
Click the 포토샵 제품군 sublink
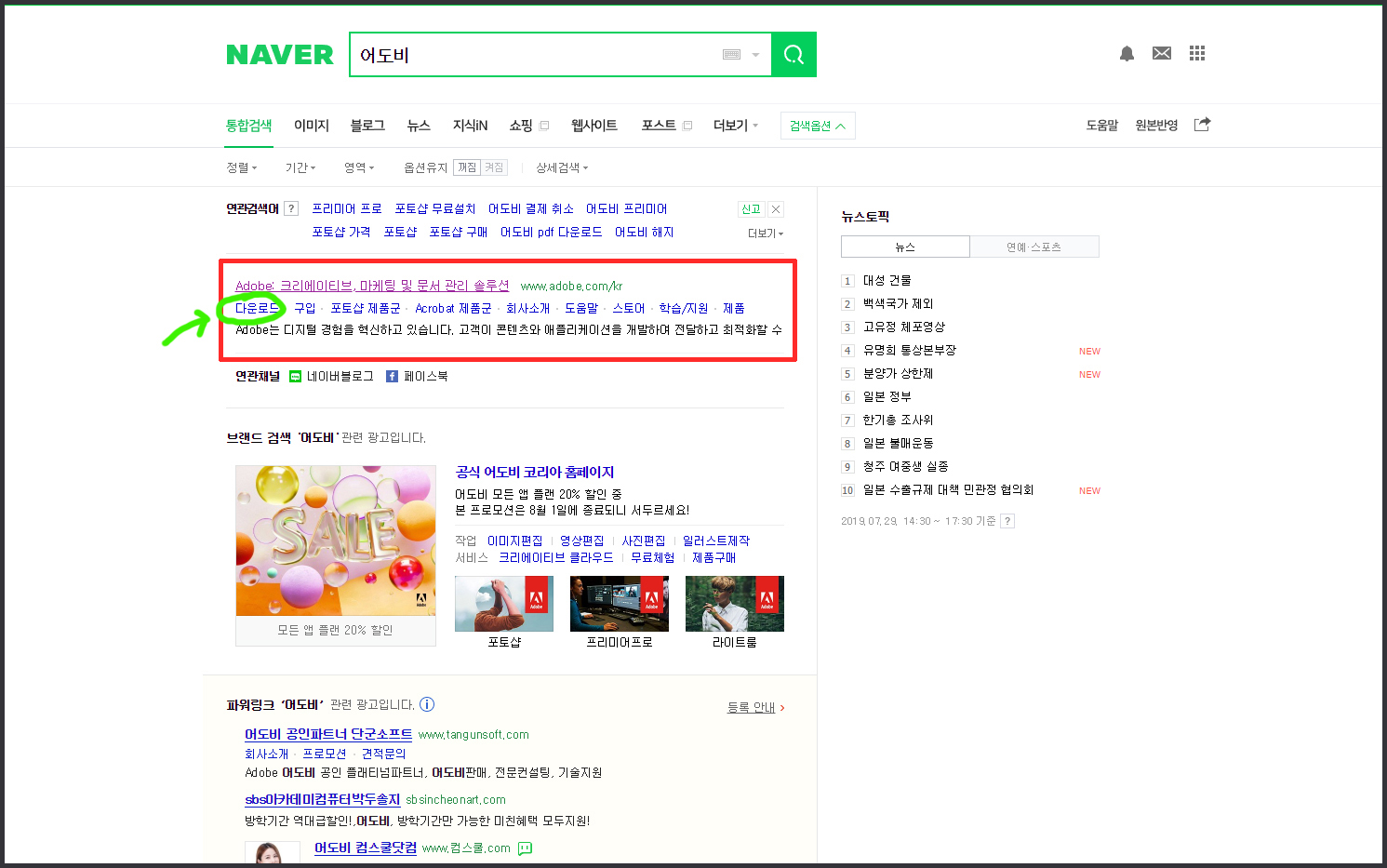(x=366, y=308)
